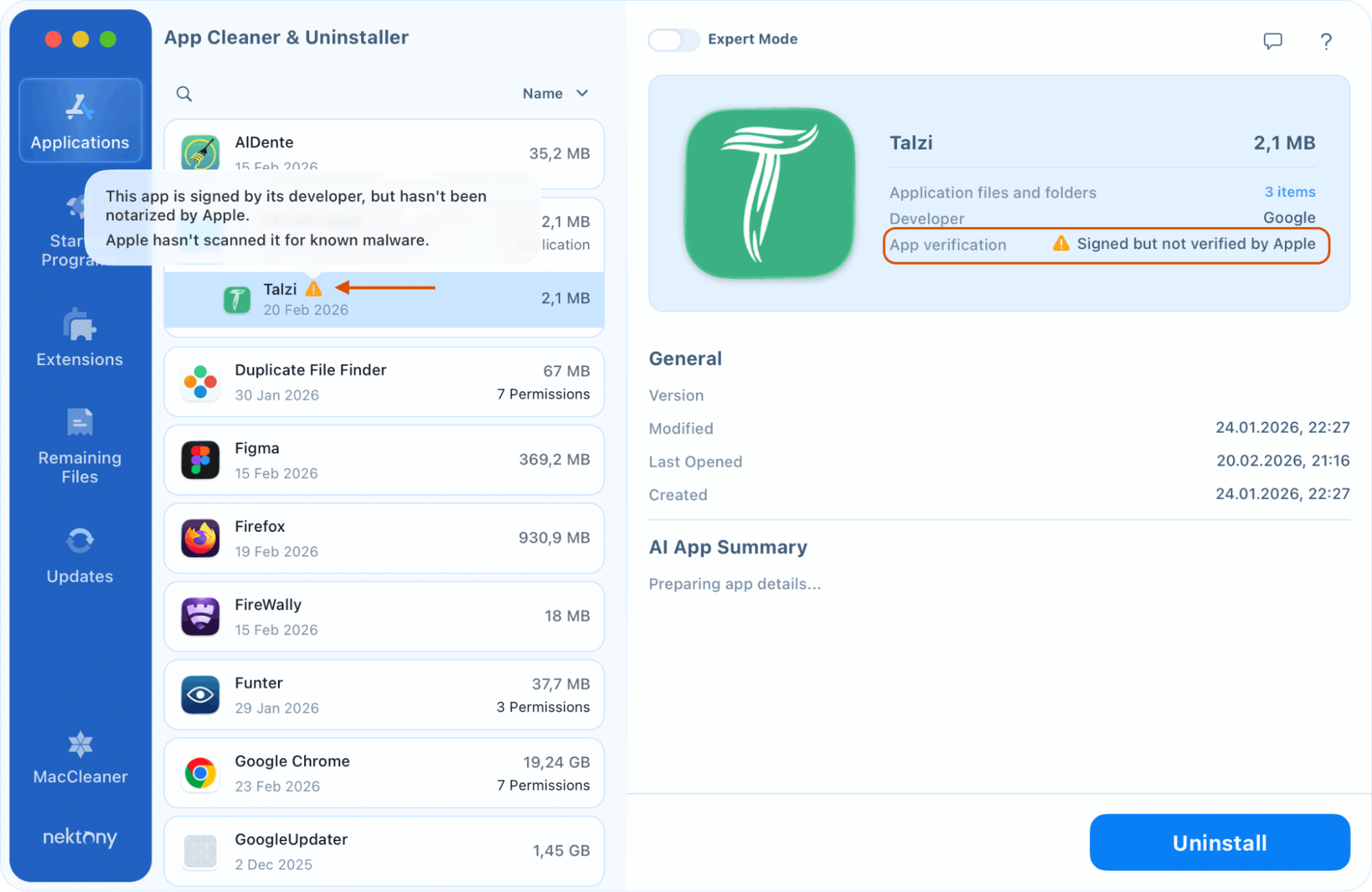Enable Expert Mode
Image resolution: width=1372 pixels, height=892 pixels.
pos(673,40)
